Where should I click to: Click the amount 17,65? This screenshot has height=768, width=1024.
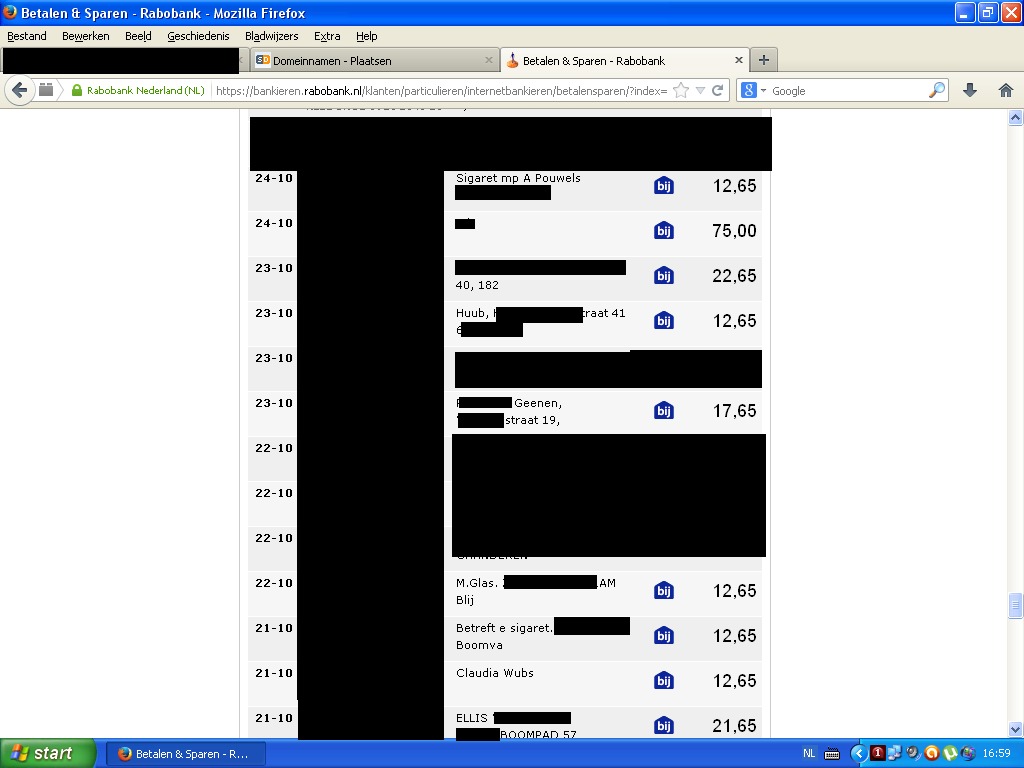coord(734,411)
